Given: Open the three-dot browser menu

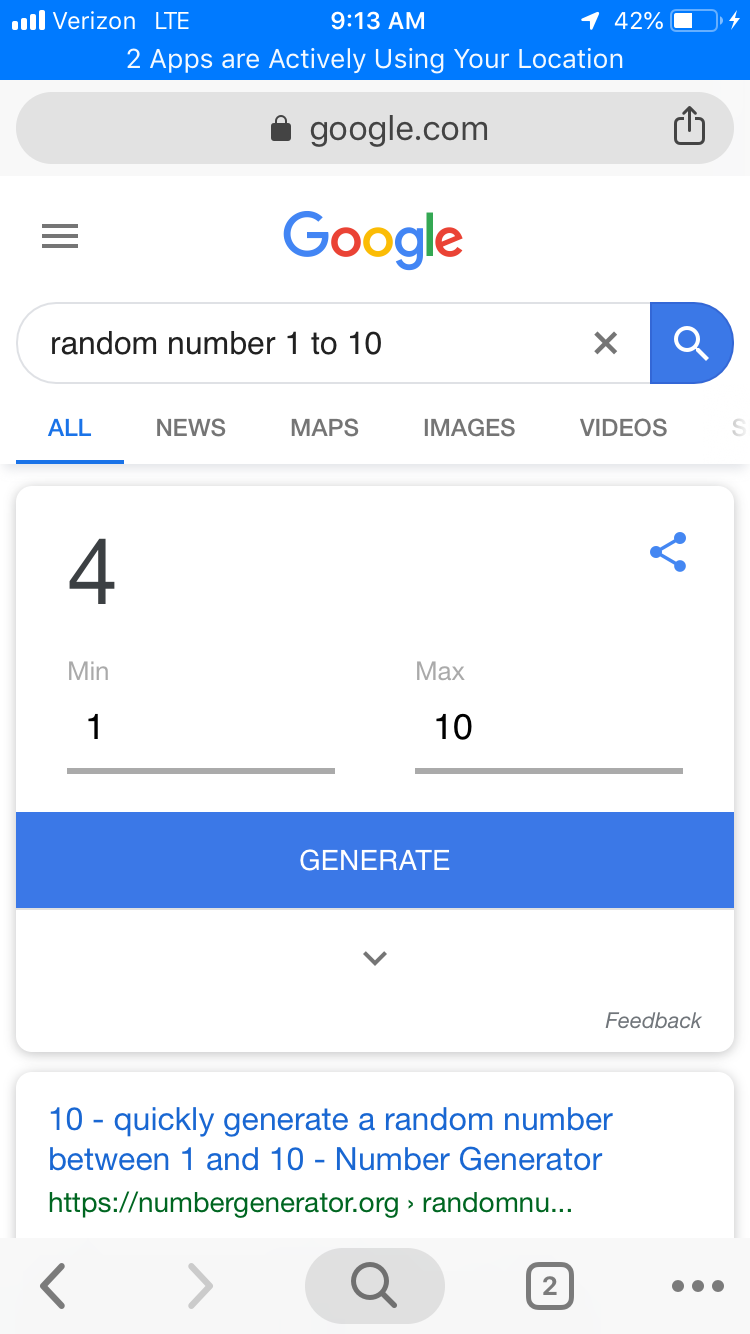Looking at the screenshot, I should (x=697, y=1286).
